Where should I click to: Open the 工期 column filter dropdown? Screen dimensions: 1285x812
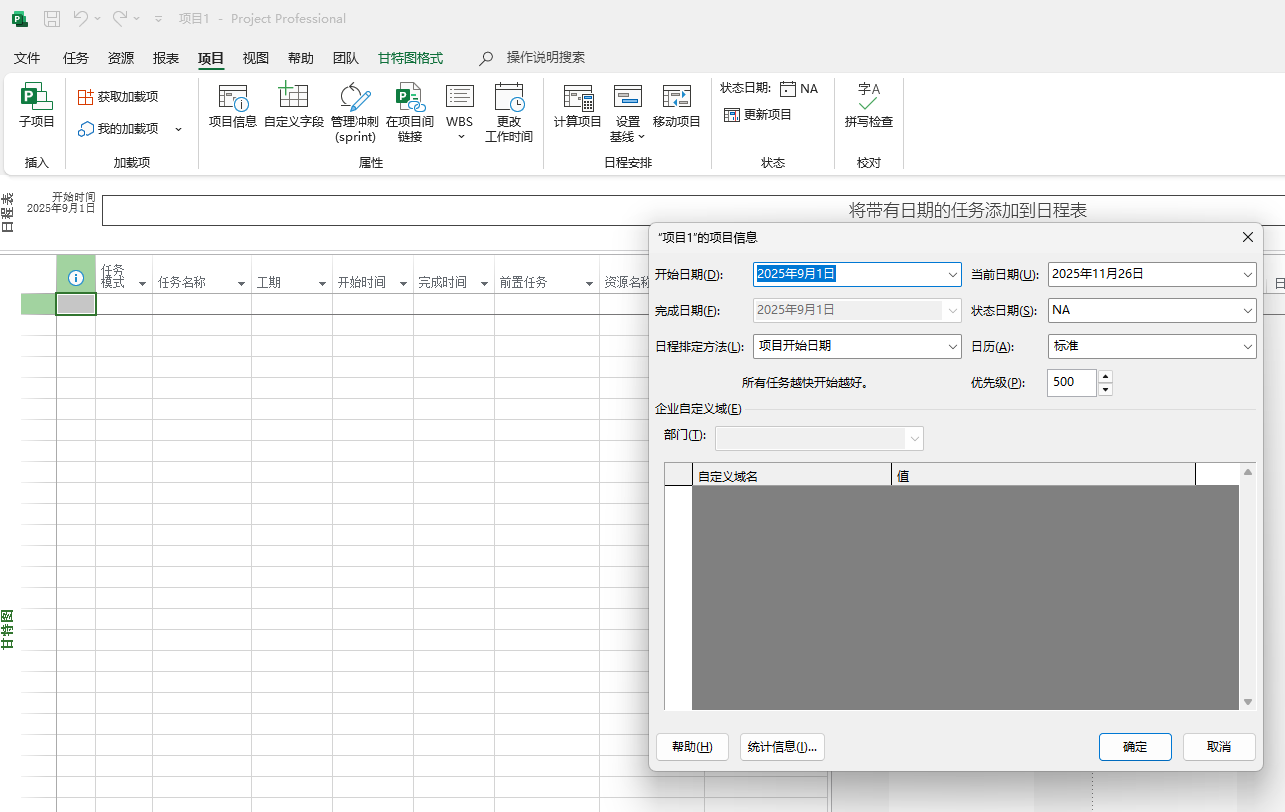click(322, 284)
